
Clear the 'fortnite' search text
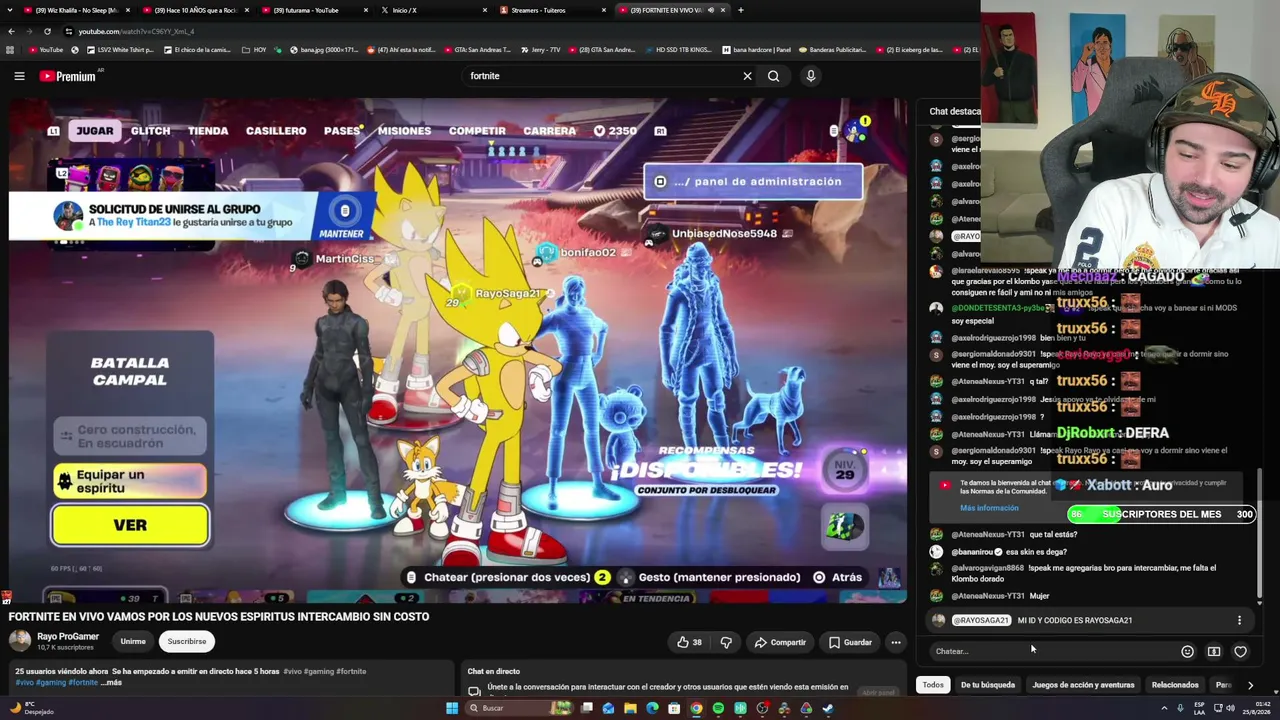(747, 76)
